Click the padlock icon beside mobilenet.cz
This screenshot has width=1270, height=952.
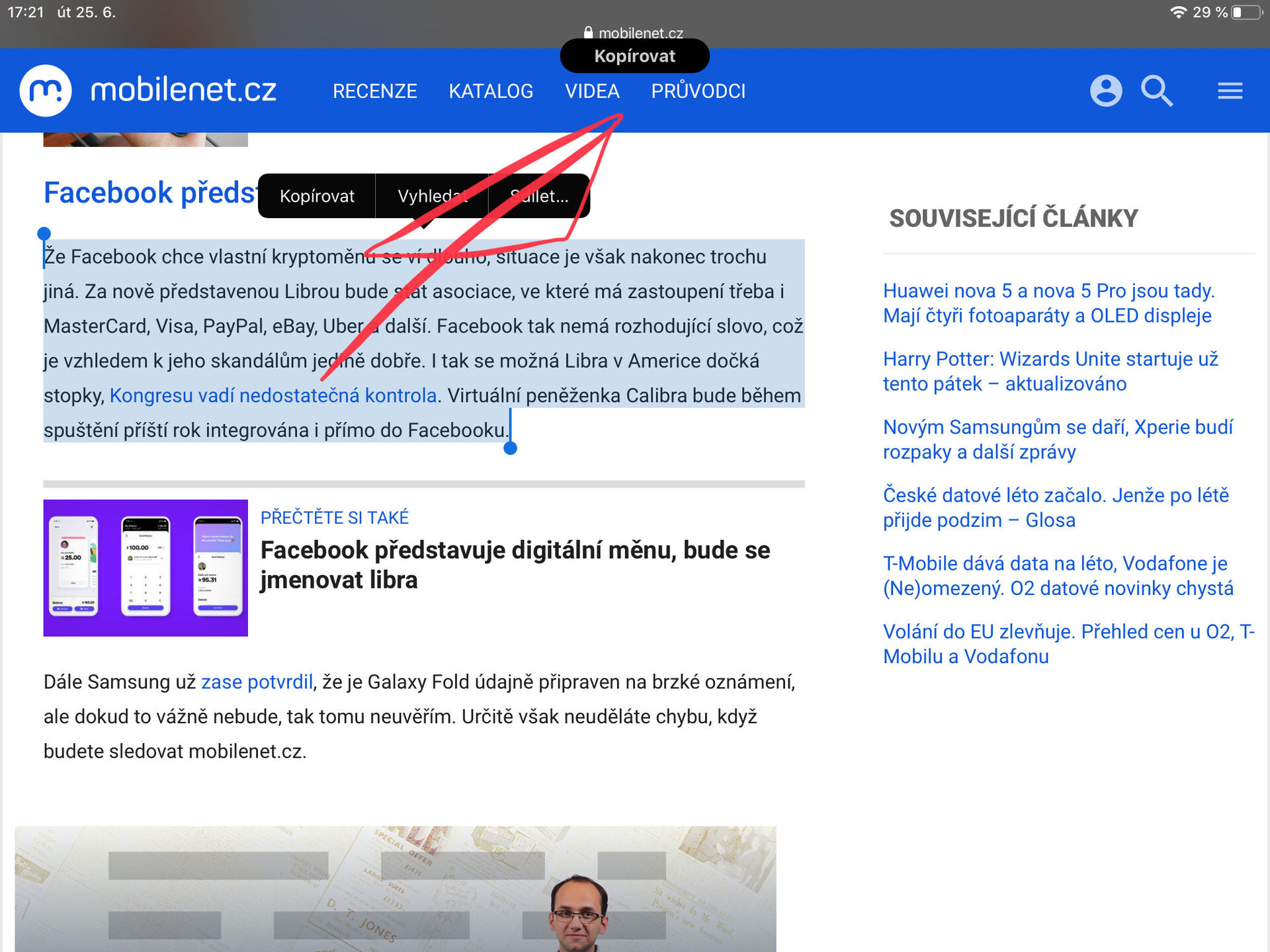[x=587, y=32]
